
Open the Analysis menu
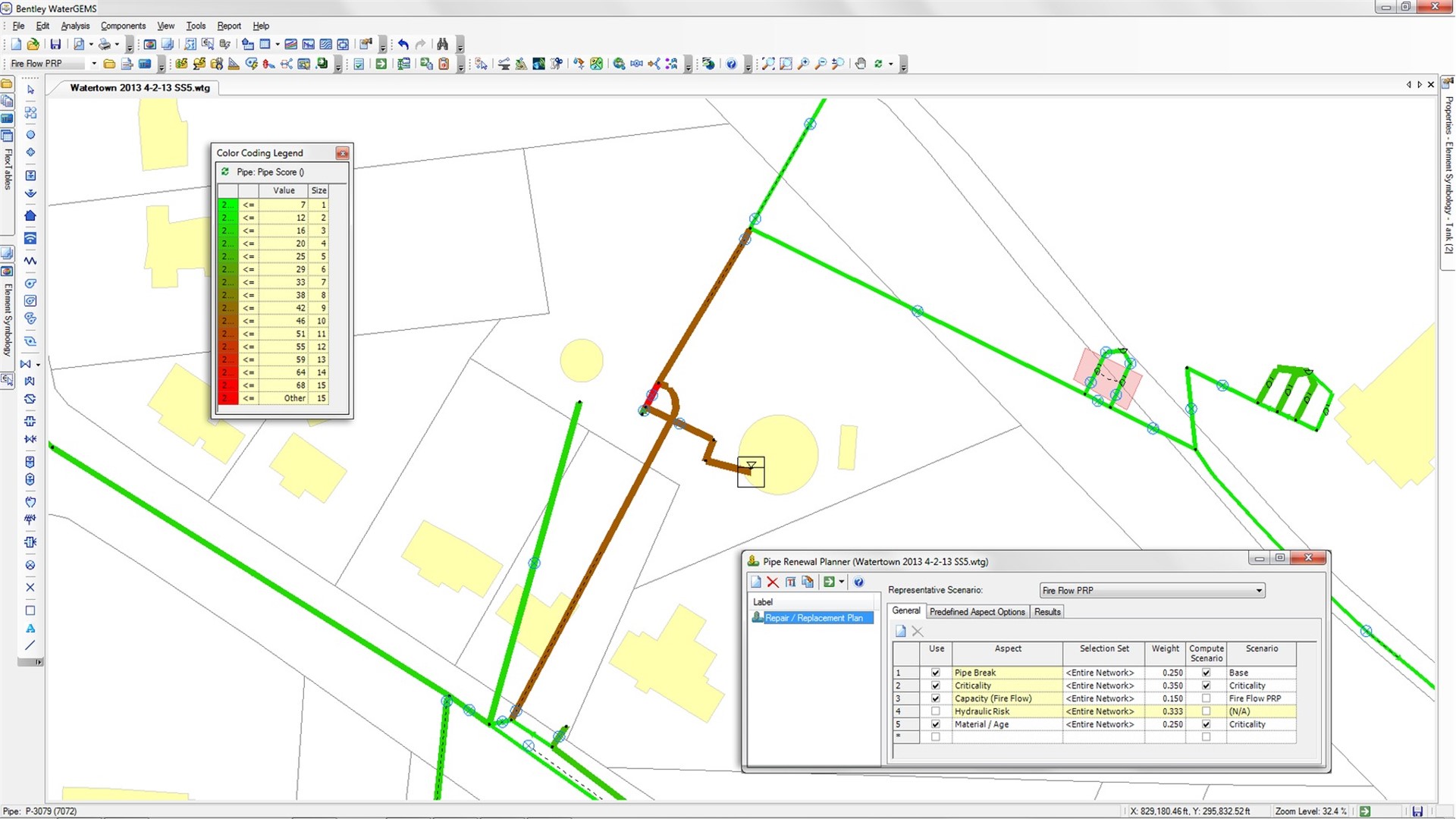click(75, 26)
